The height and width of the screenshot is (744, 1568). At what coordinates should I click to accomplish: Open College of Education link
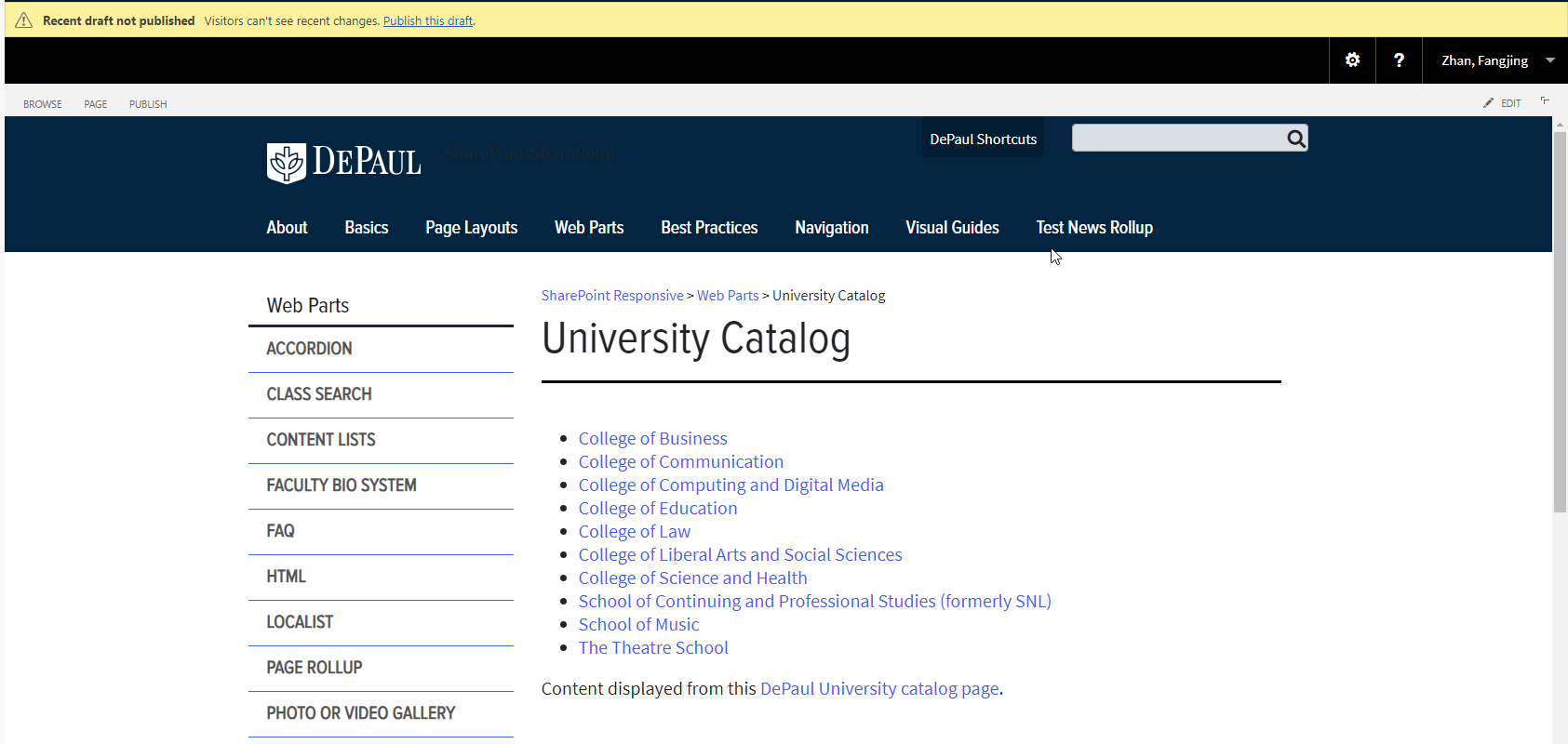[658, 509]
